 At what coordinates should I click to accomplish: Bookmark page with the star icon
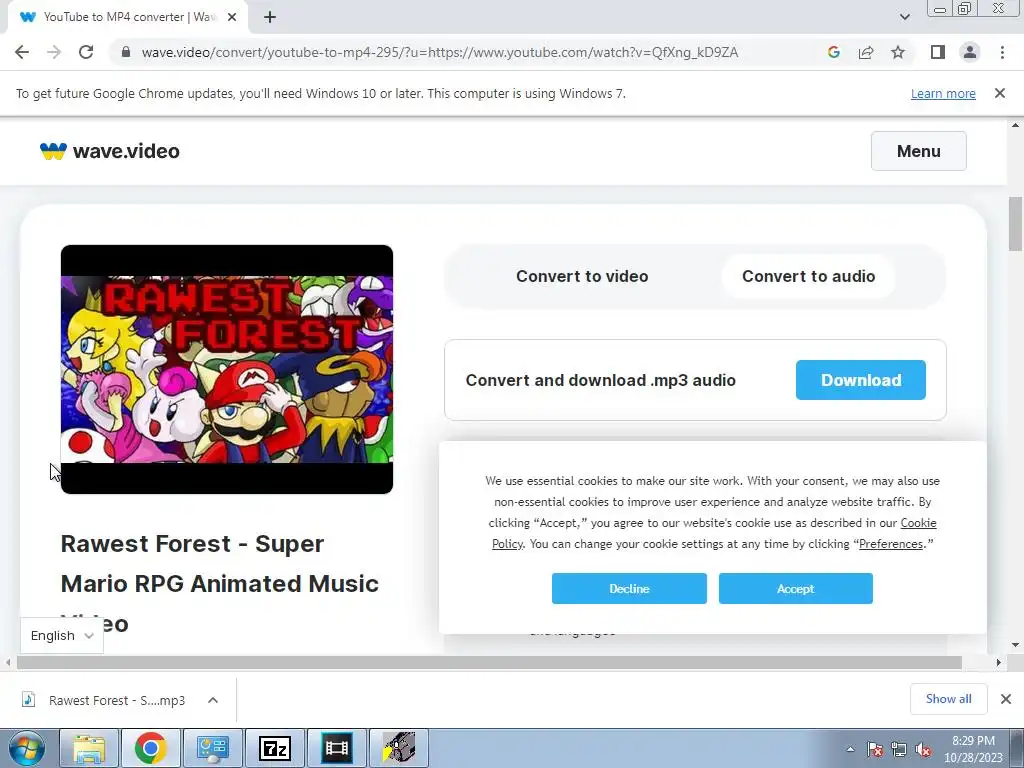898,52
